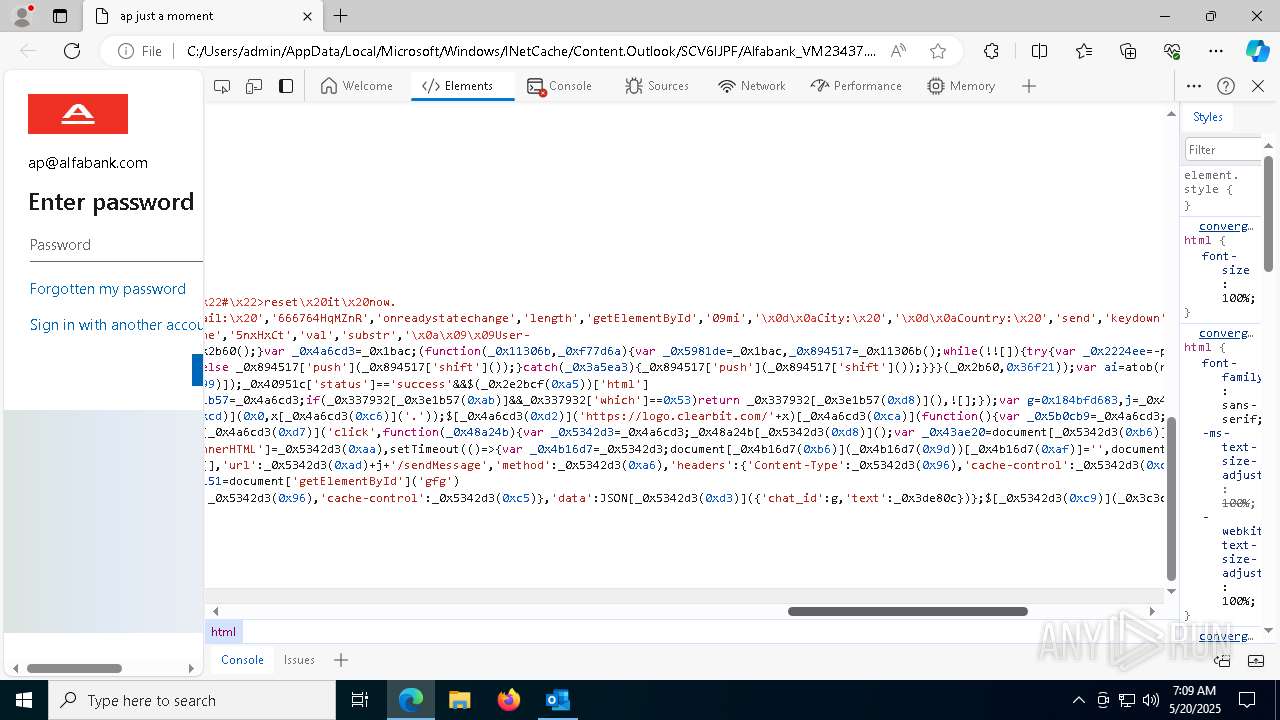Viewport: 1280px width, 720px height.
Task: Open the Extensions puzzle icon
Action: click(991, 51)
